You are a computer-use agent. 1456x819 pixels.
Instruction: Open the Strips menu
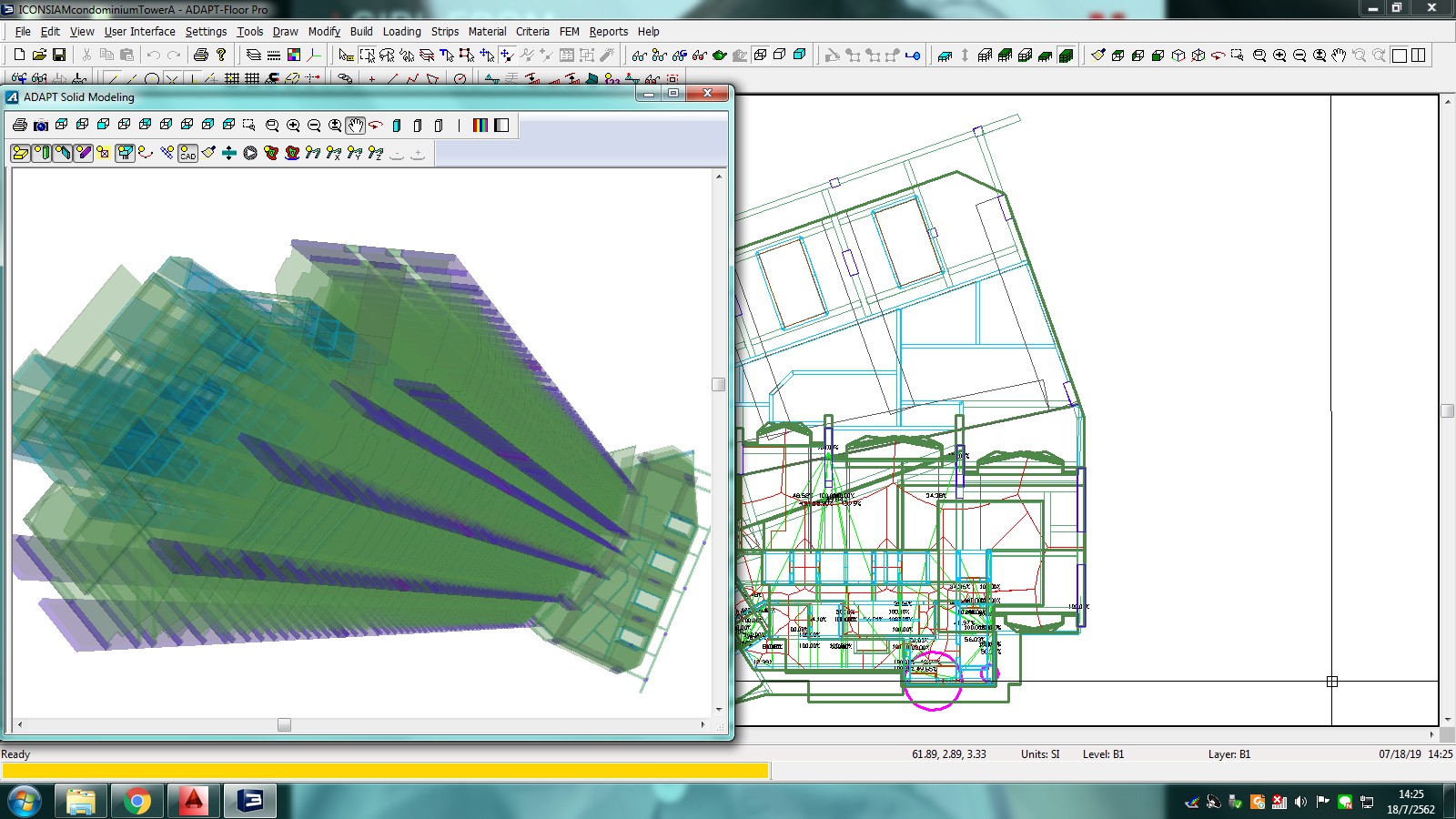444,31
